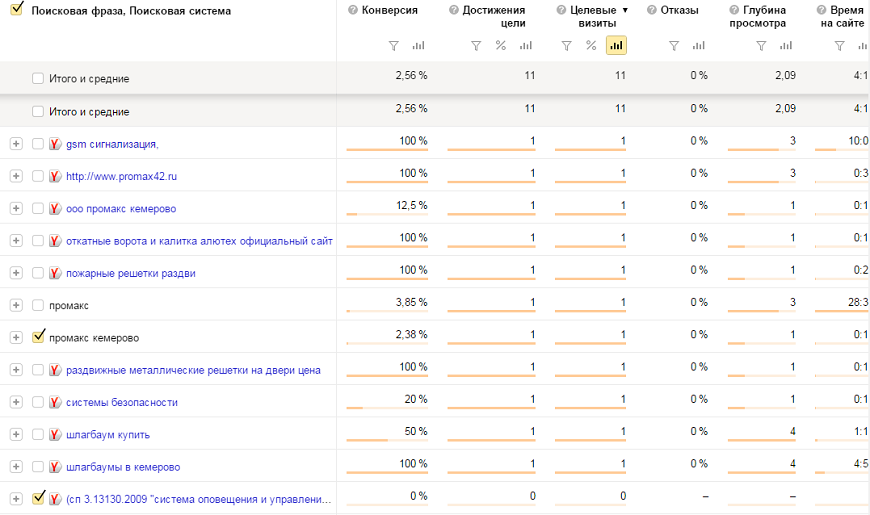Image resolution: width=870 pixels, height=515 pixels.
Task: Expand the системы безопасности row
Action: 16,402
